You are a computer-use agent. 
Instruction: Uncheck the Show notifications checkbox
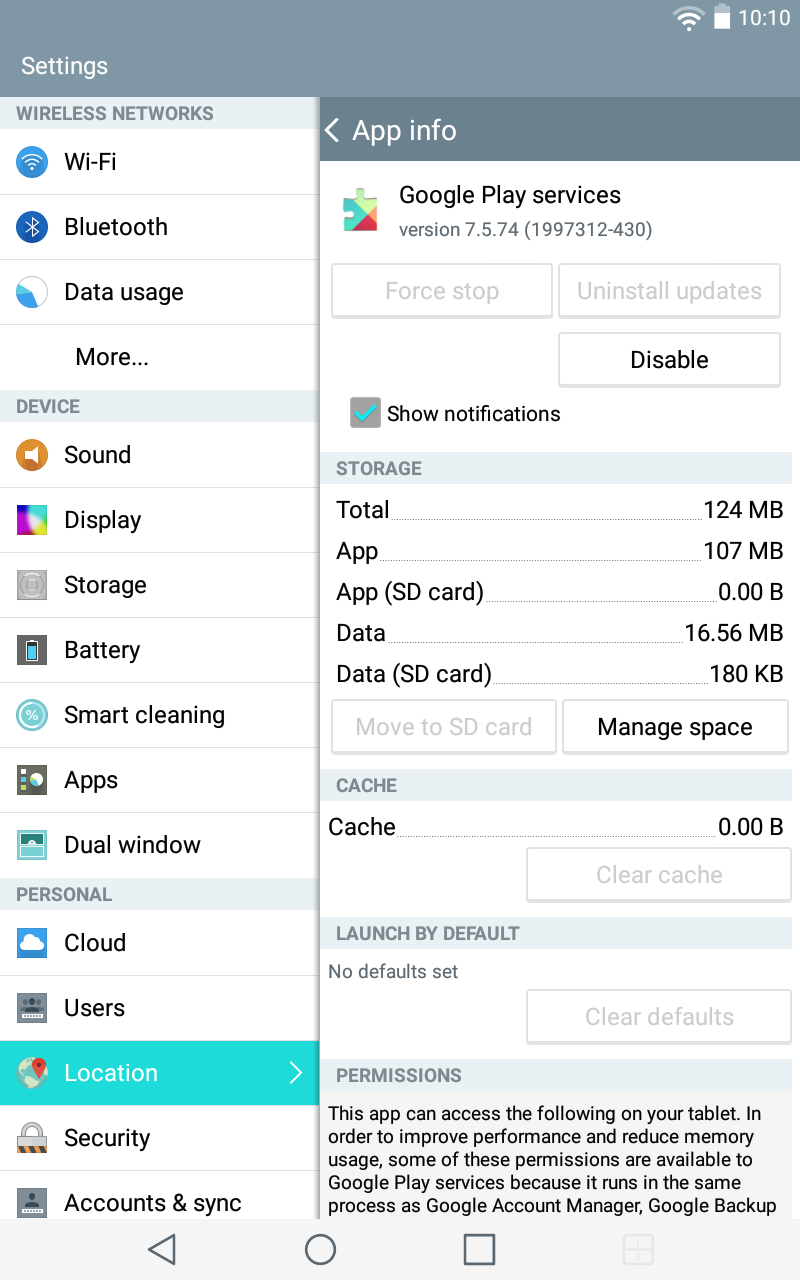(366, 413)
